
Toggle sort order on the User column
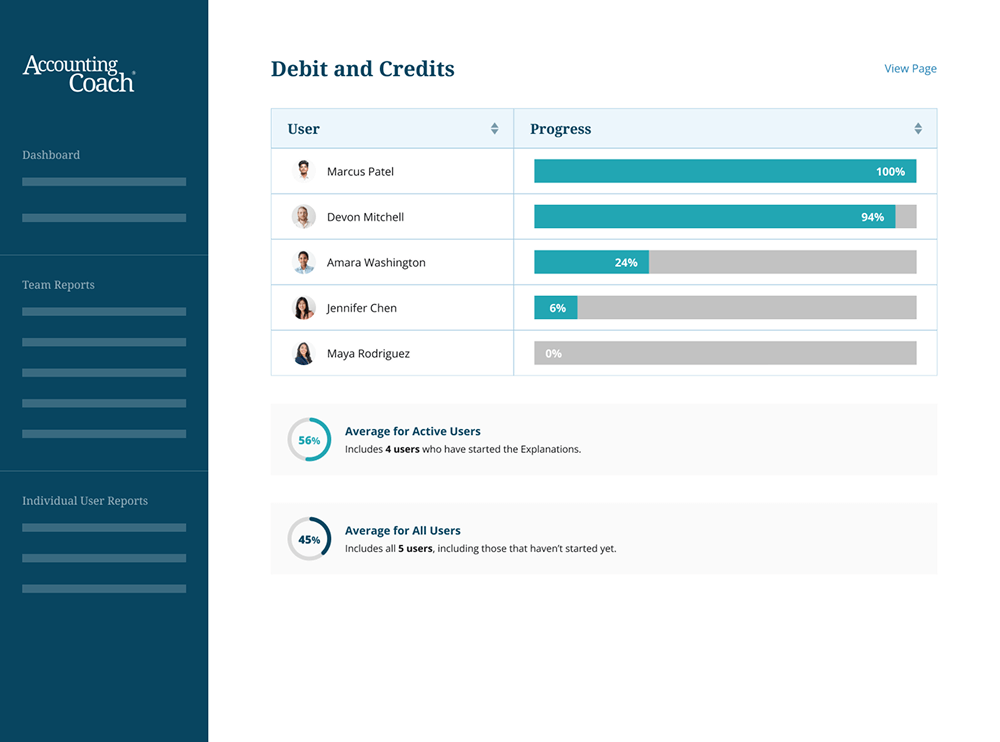tap(494, 128)
